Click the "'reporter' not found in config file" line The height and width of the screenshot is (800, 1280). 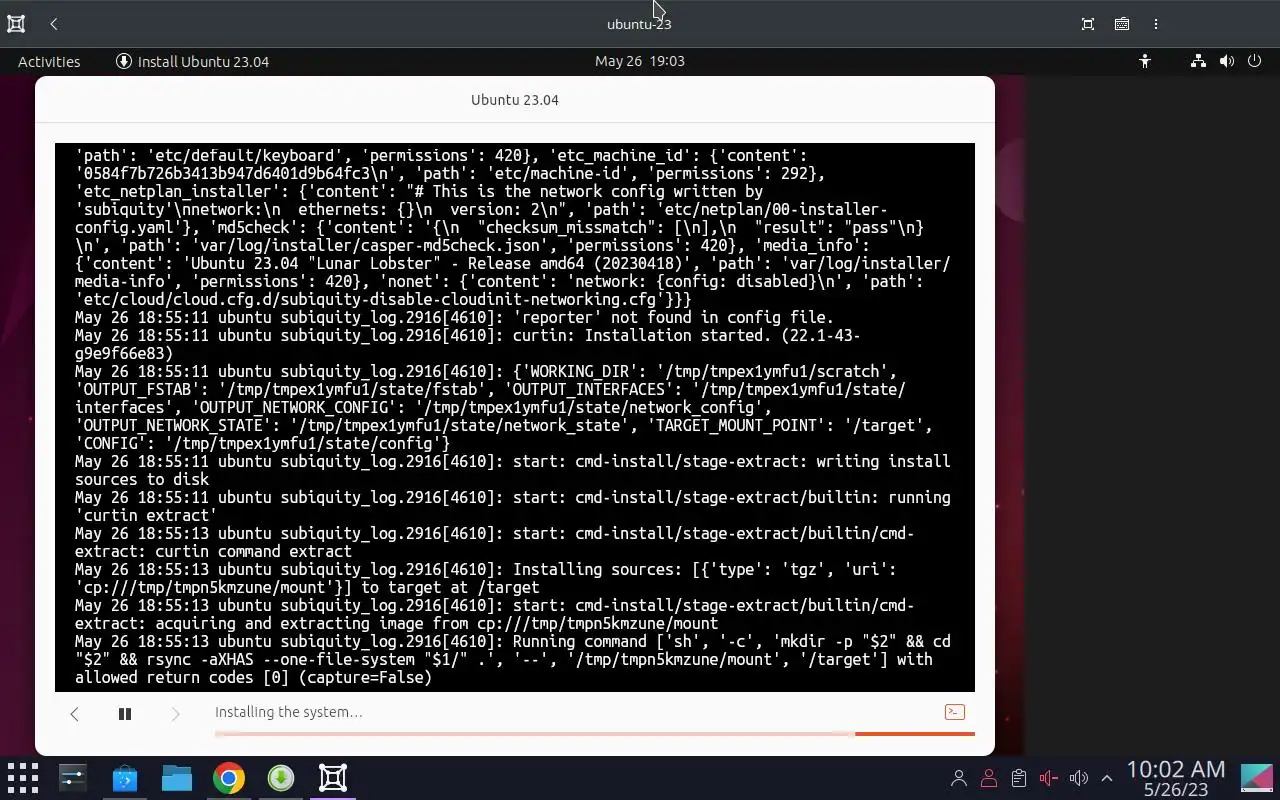click(x=454, y=318)
